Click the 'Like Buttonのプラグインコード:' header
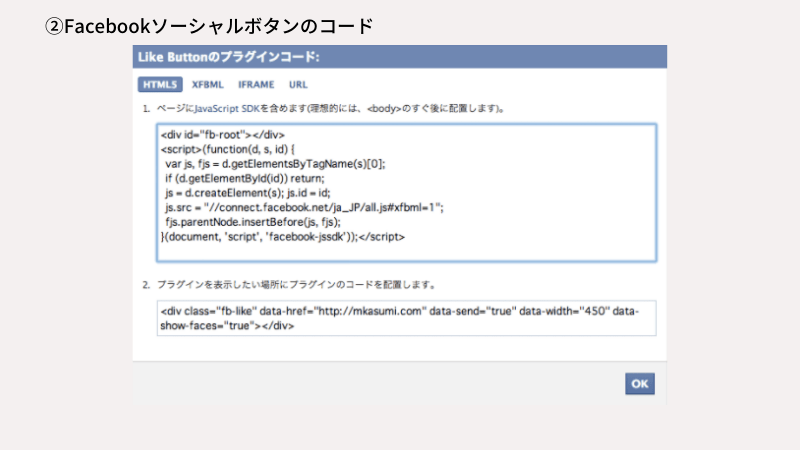 (x=229, y=57)
